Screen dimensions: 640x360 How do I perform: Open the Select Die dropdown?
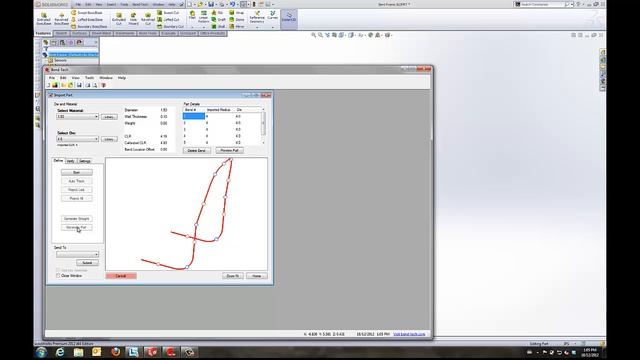(x=78, y=139)
